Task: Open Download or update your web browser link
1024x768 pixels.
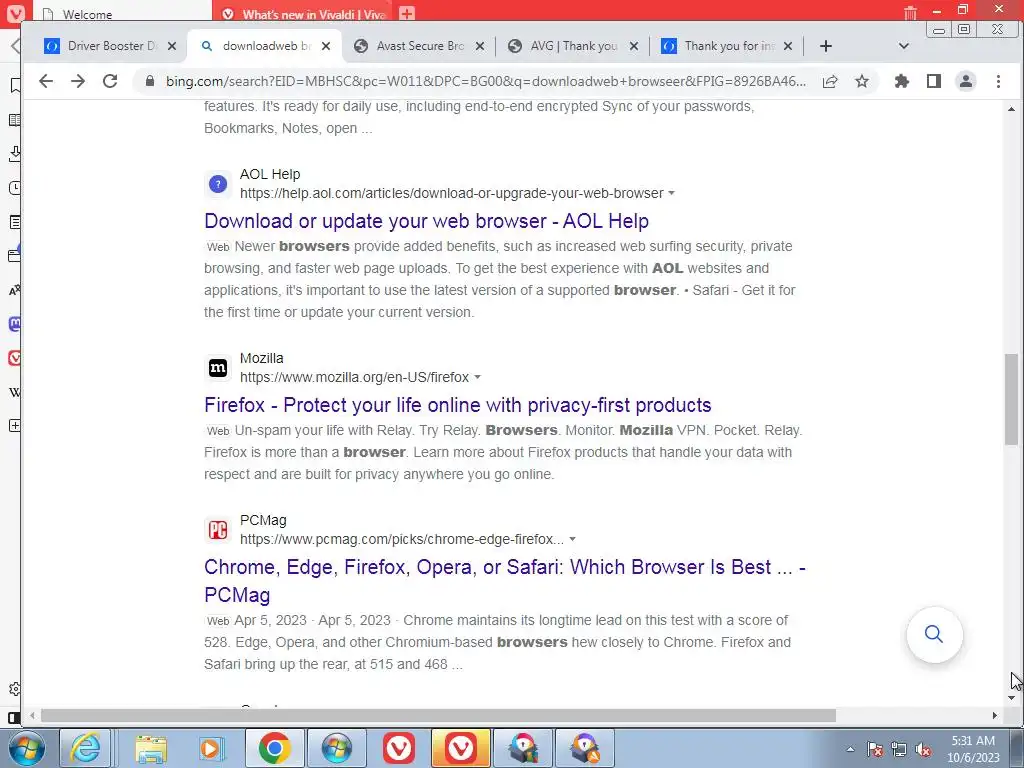Action: click(x=426, y=221)
